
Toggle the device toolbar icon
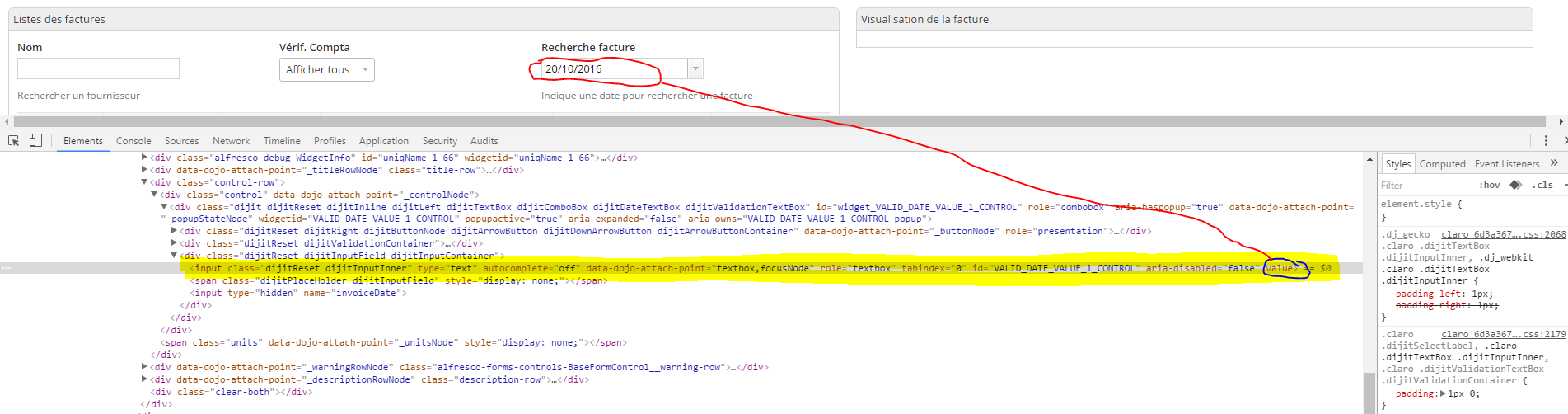[35, 141]
